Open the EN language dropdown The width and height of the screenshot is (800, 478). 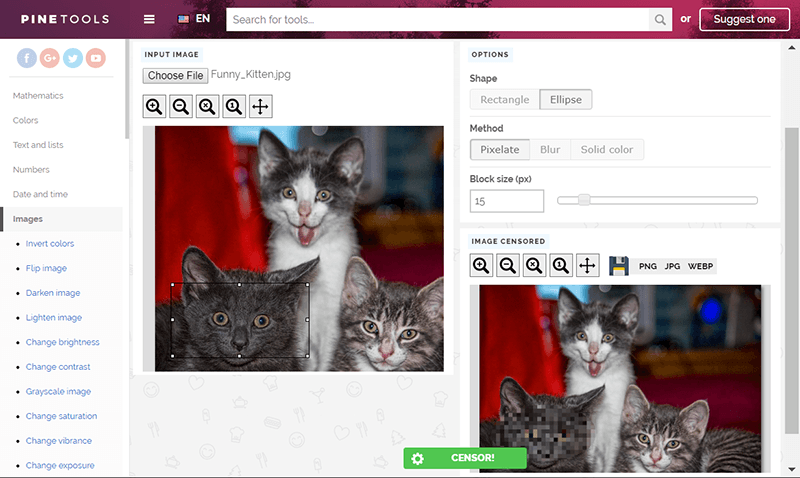[x=194, y=19]
